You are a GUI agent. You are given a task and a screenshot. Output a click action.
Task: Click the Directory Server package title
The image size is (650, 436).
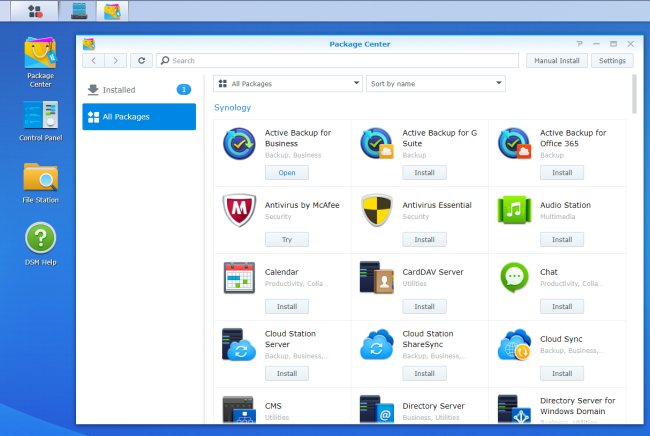click(433, 406)
